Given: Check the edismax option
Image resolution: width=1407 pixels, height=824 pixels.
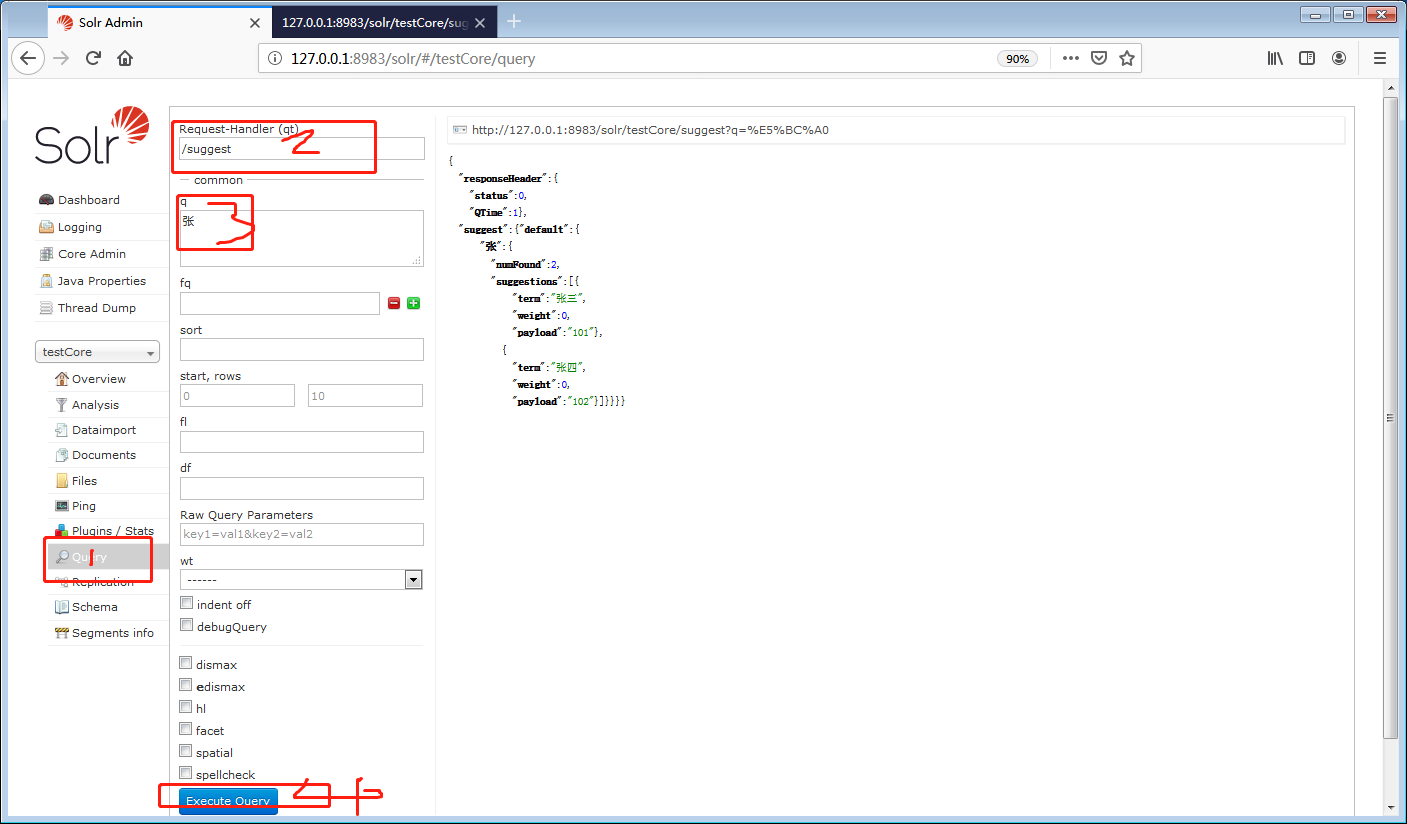Looking at the screenshot, I should click(x=186, y=685).
